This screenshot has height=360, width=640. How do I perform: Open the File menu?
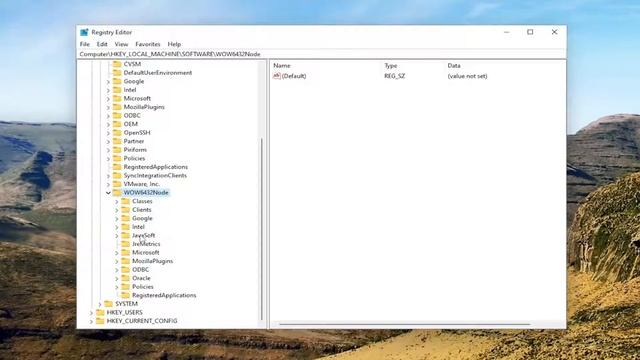(84, 44)
